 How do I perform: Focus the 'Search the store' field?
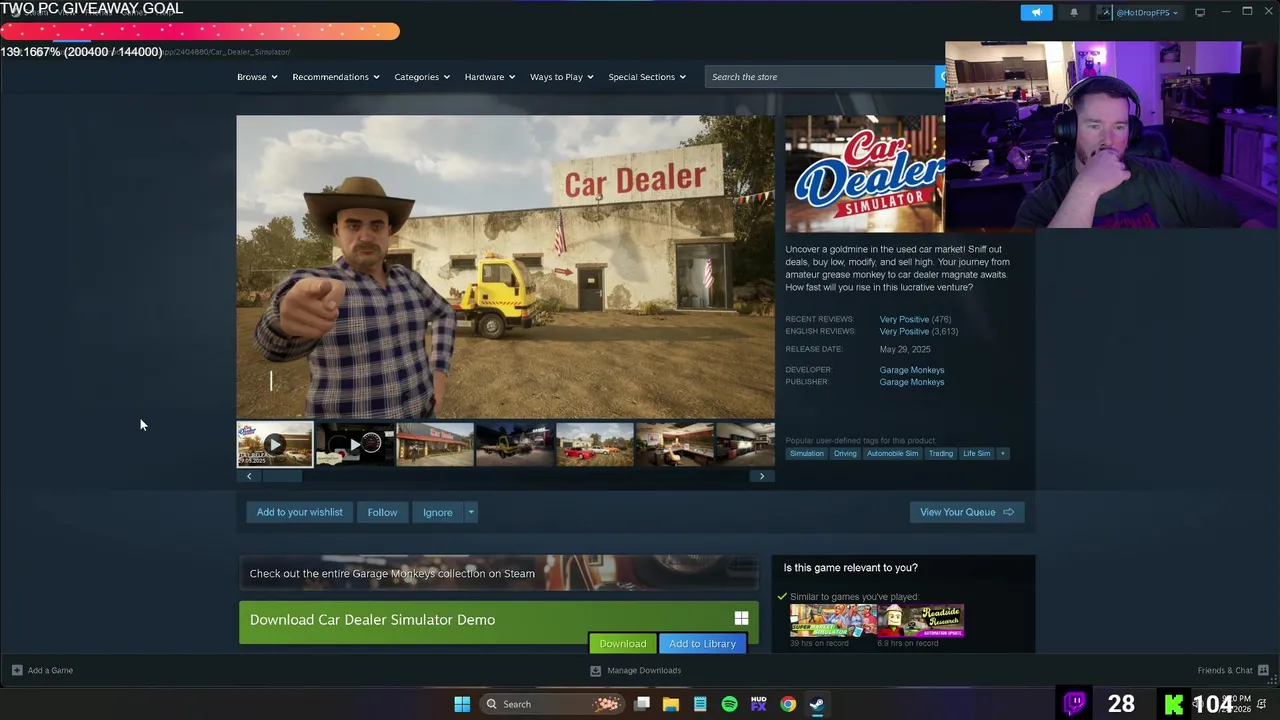(x=820, y=77)
